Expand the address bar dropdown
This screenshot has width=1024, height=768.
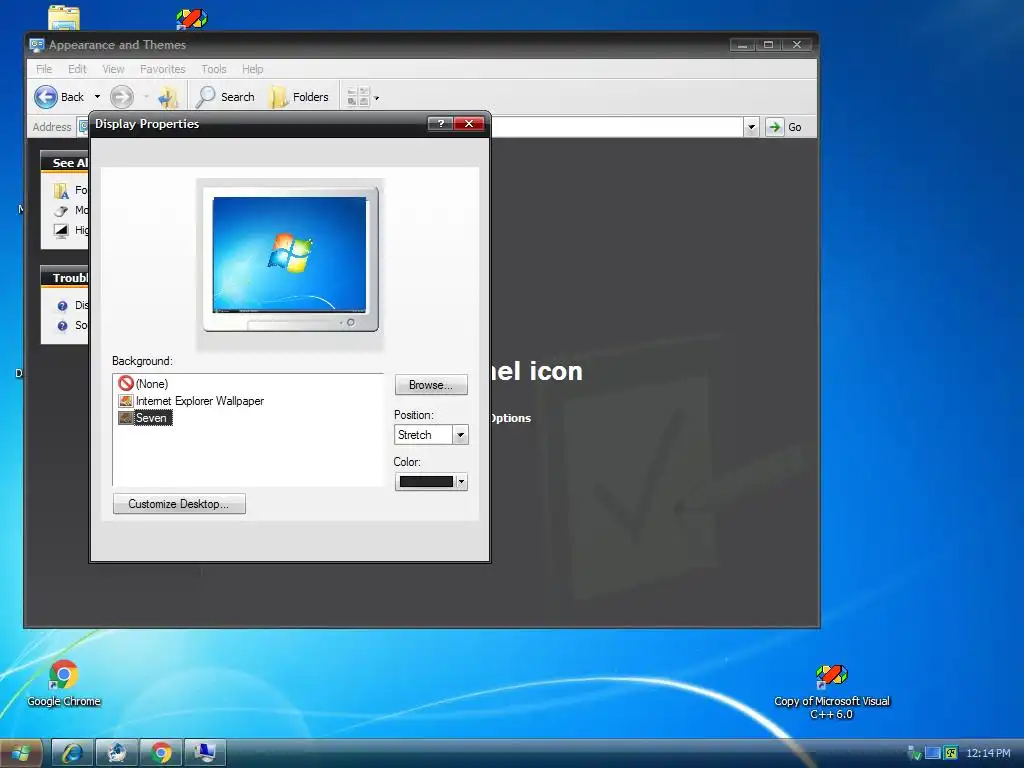point(751,127)
